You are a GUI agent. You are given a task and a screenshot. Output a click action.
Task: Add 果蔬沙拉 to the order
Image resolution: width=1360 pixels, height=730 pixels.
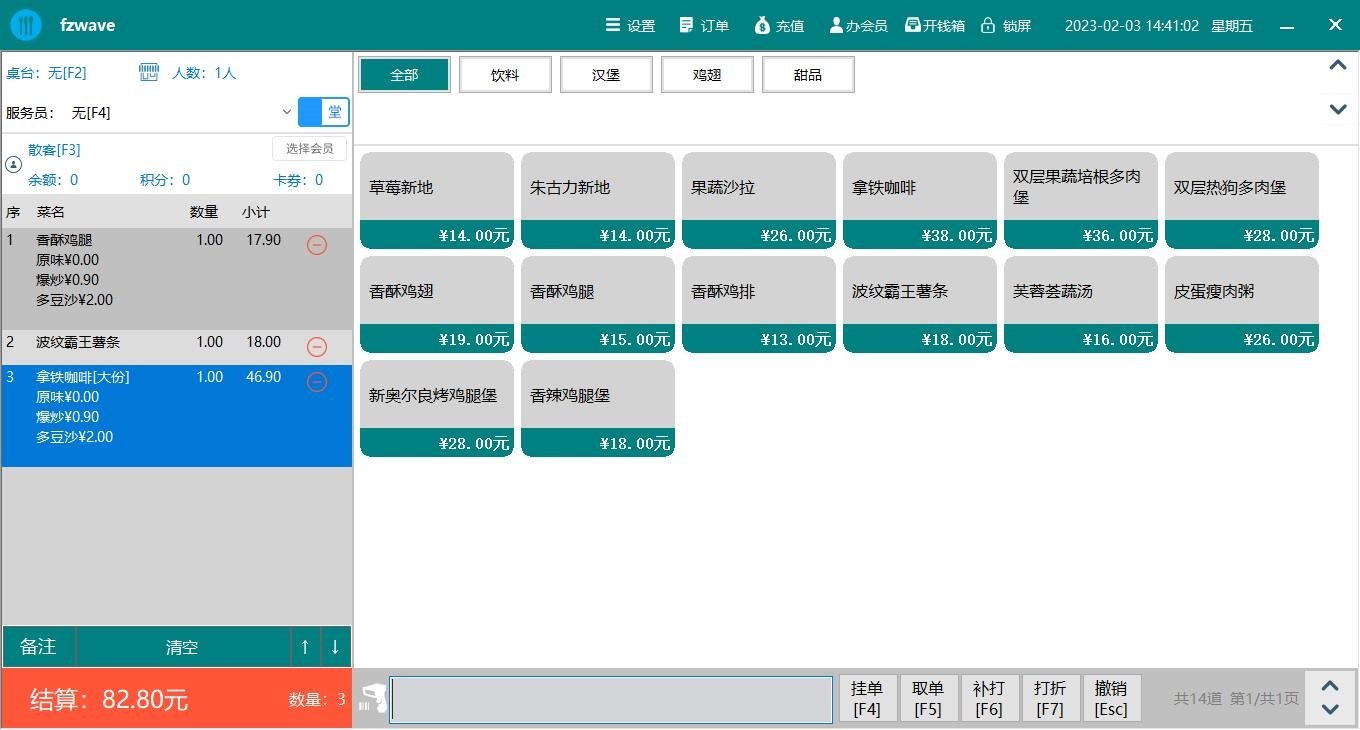758,200
